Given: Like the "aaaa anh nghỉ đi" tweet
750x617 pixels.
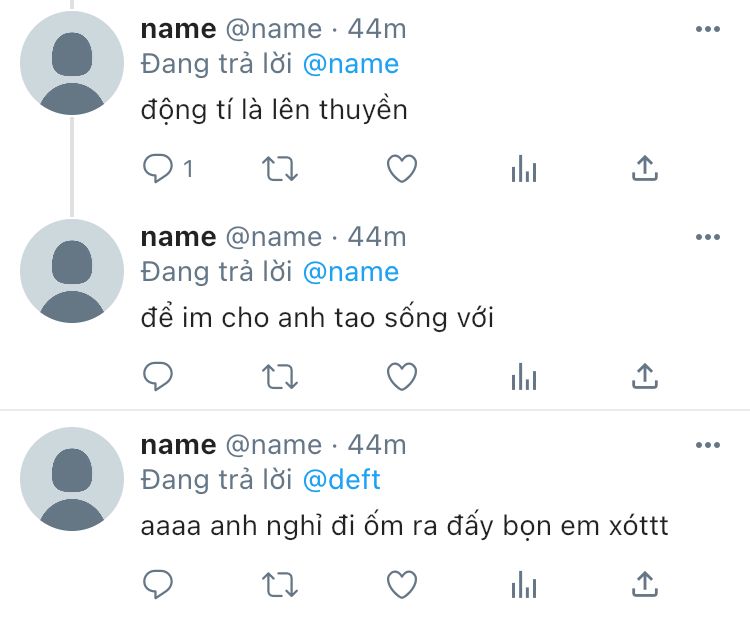Looking at the screenshot, I should click(x=401, y=583).
